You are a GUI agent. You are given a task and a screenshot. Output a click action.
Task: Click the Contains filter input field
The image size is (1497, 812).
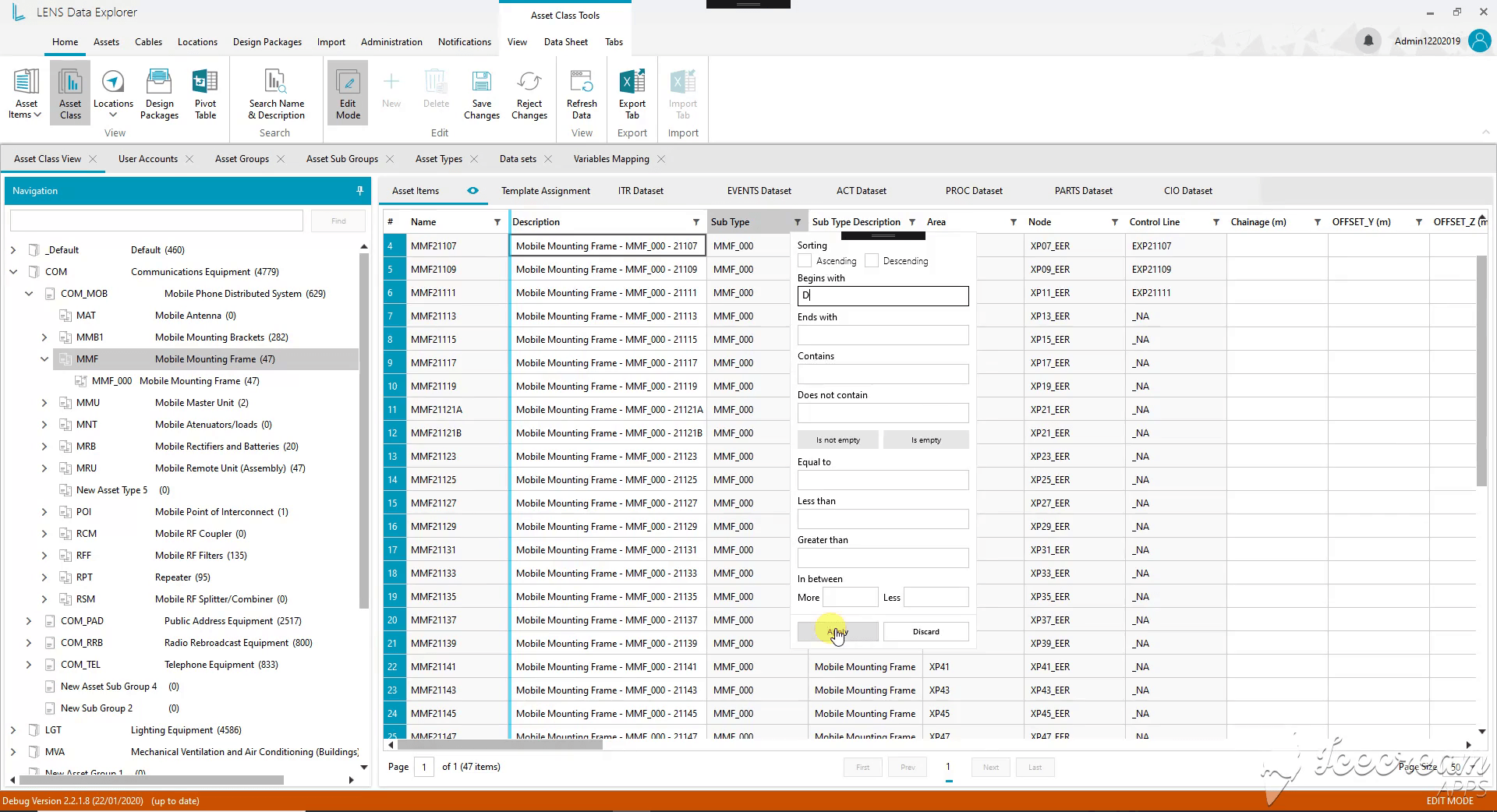point(883,374)
